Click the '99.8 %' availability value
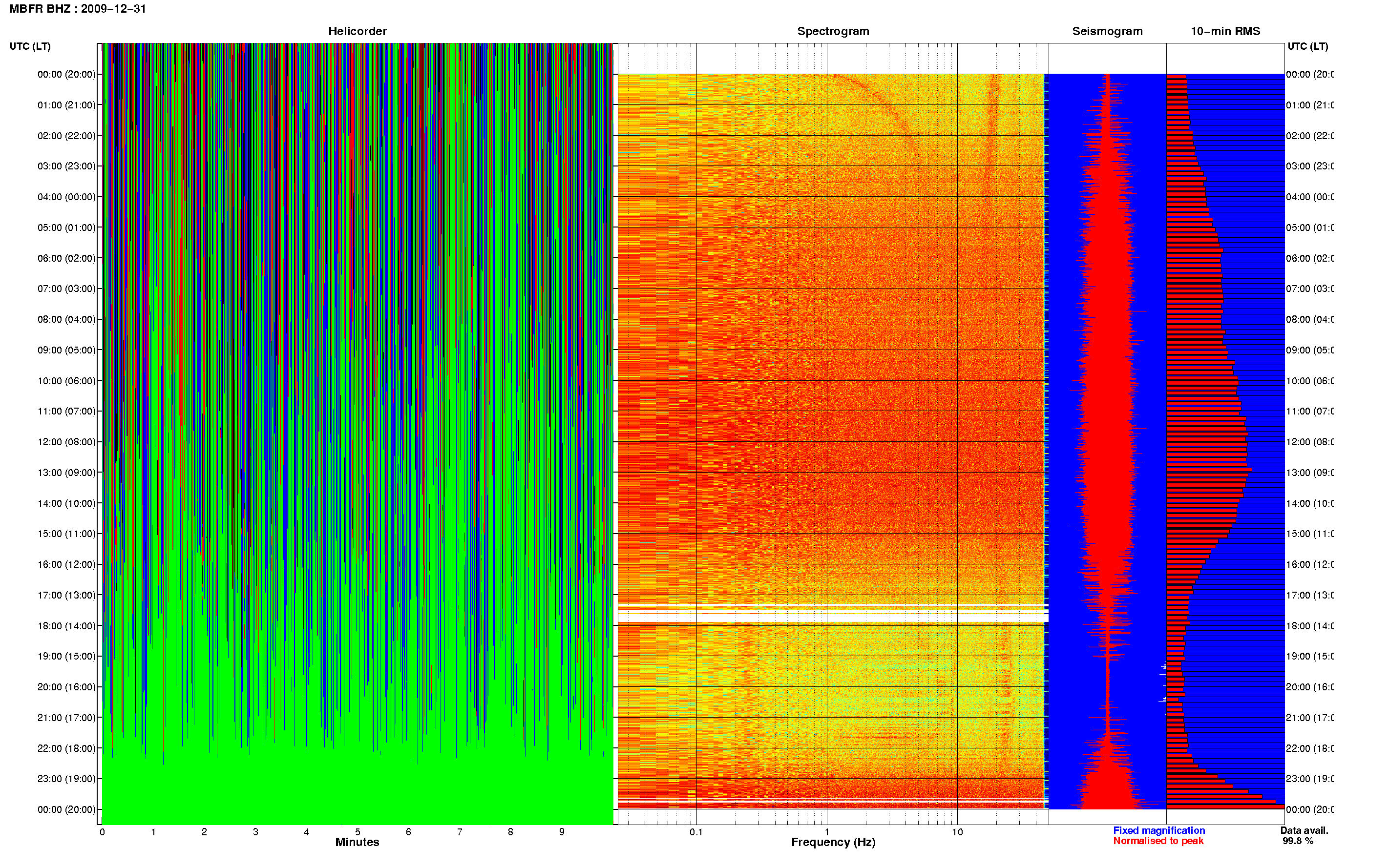The width and height of the screenshot is (1389, 868). click(1297, 841)
